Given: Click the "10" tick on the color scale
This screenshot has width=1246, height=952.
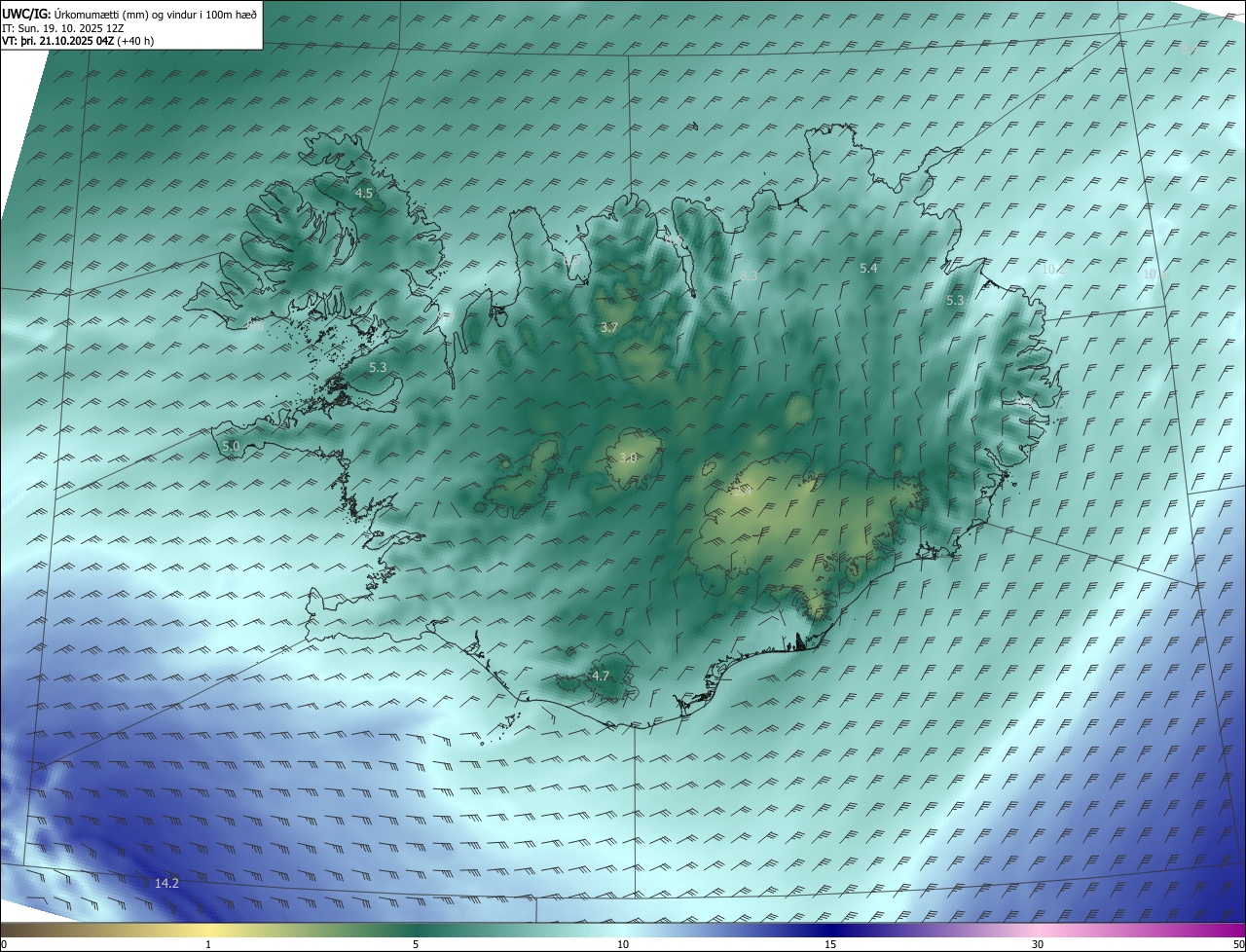Looking at the screenshot, I should coord(623,944).
